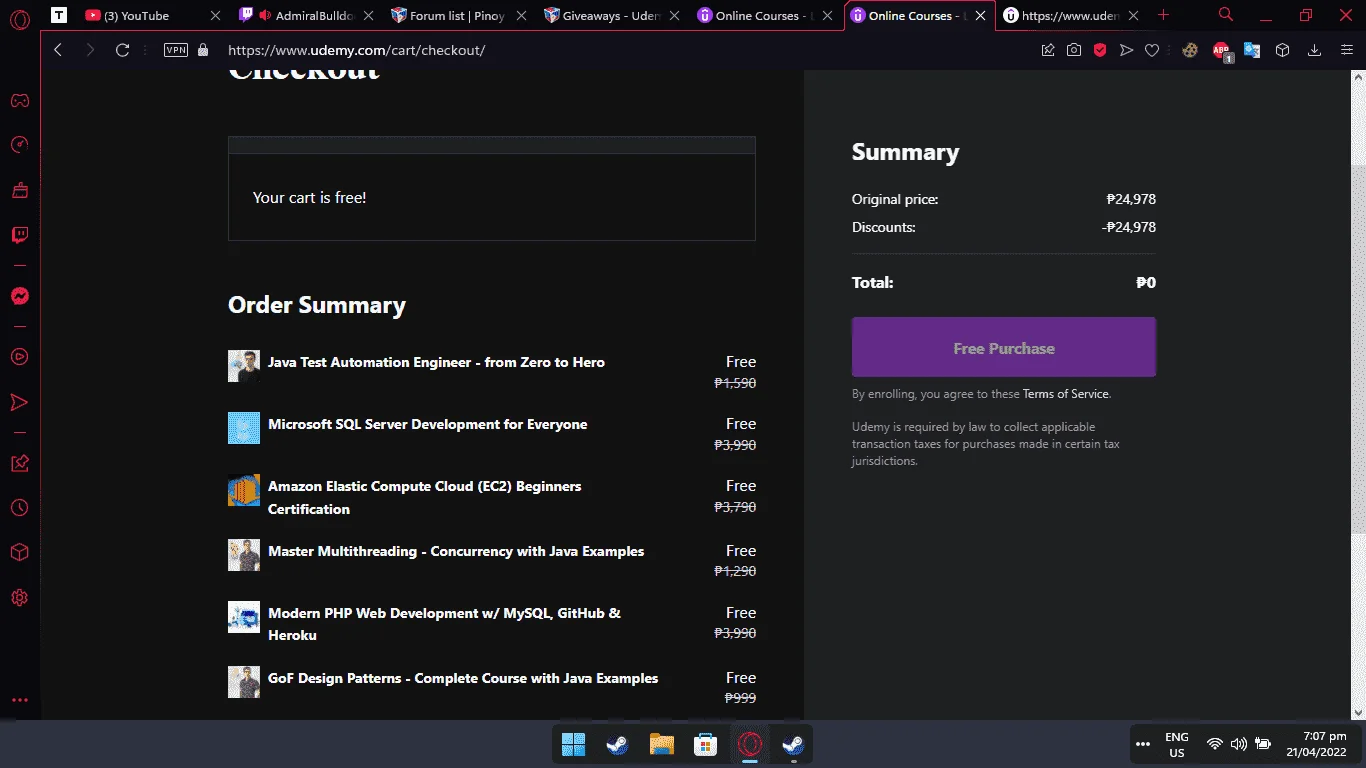1366x768 pixels.
Task: Take a snapshot with the camera icon
Action: pyautogui.click(x=1074, y=50)
